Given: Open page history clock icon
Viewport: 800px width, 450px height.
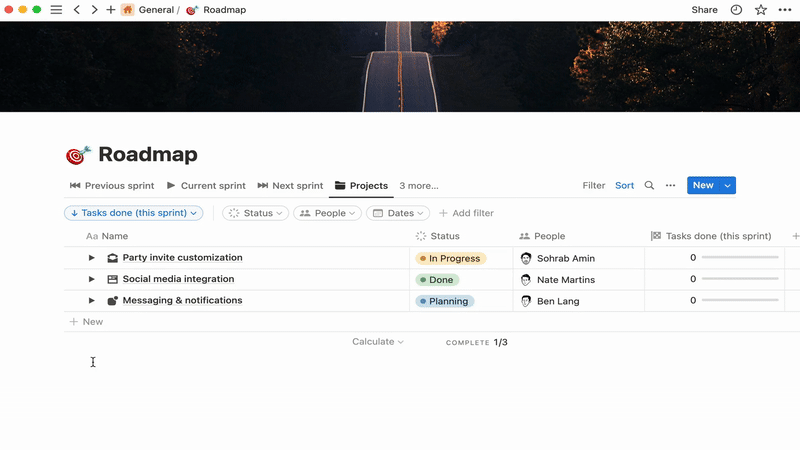Looking at the screenshot, I should point(736,10).
